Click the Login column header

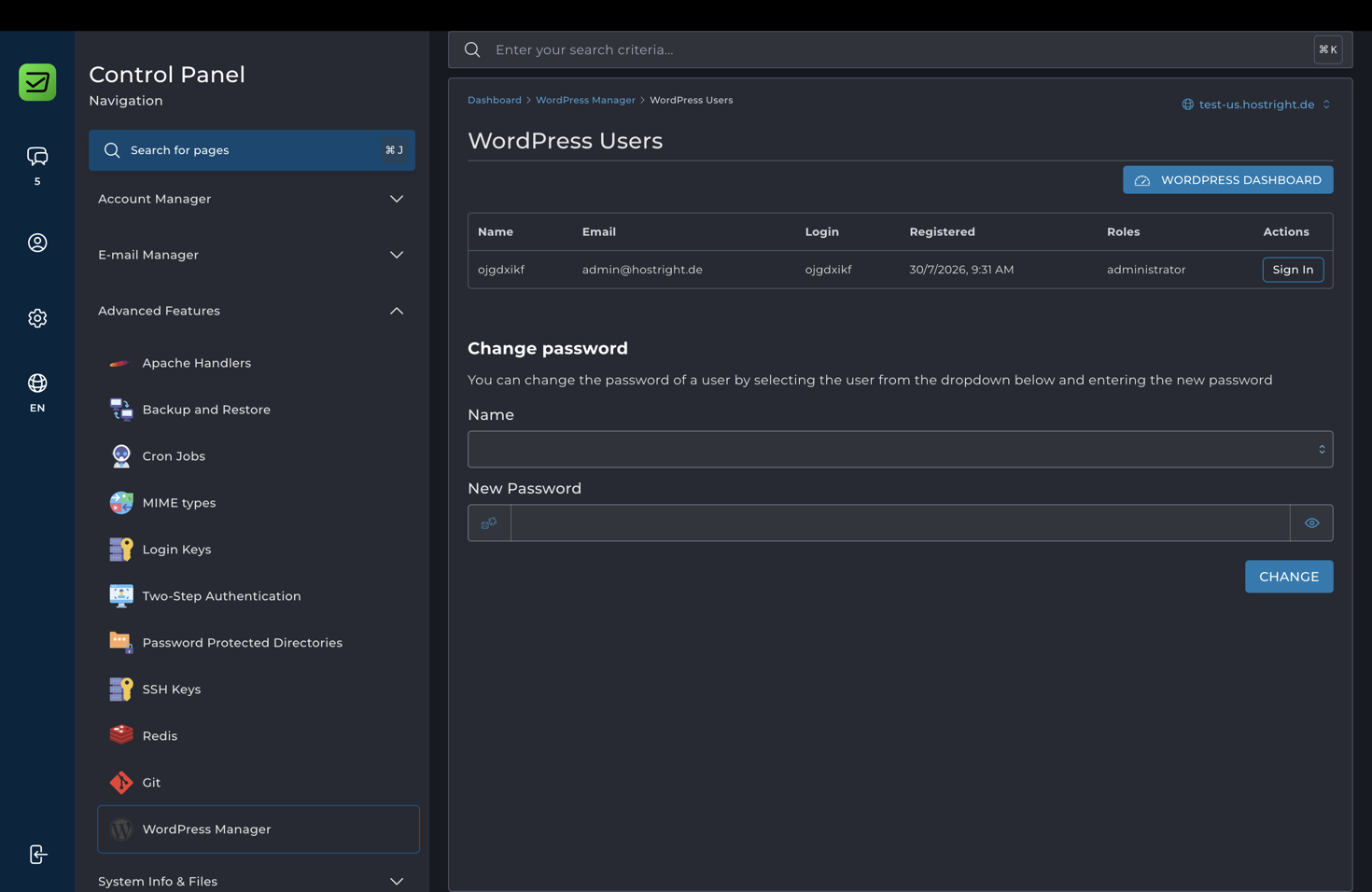pyautogui.click(x=822, y=231)
